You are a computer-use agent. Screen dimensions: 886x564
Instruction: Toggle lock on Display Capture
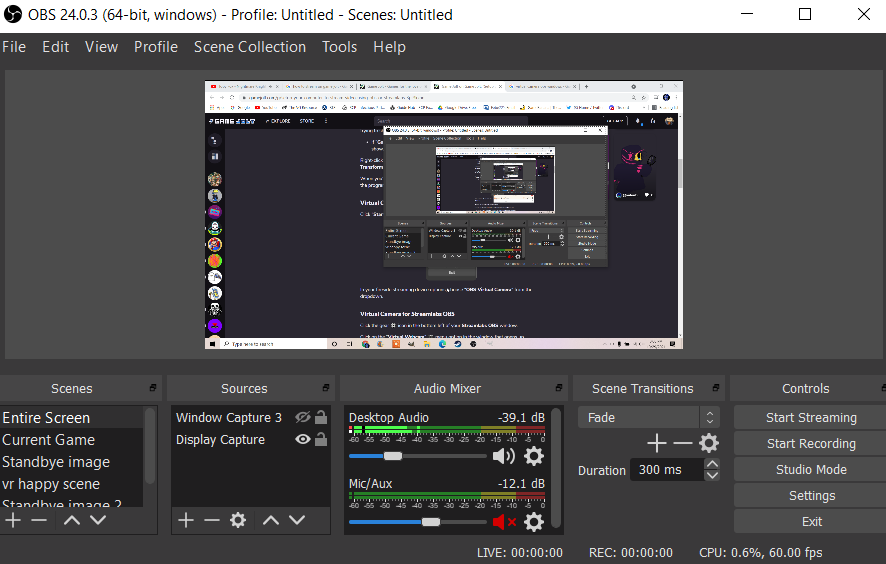coord(321,439)
